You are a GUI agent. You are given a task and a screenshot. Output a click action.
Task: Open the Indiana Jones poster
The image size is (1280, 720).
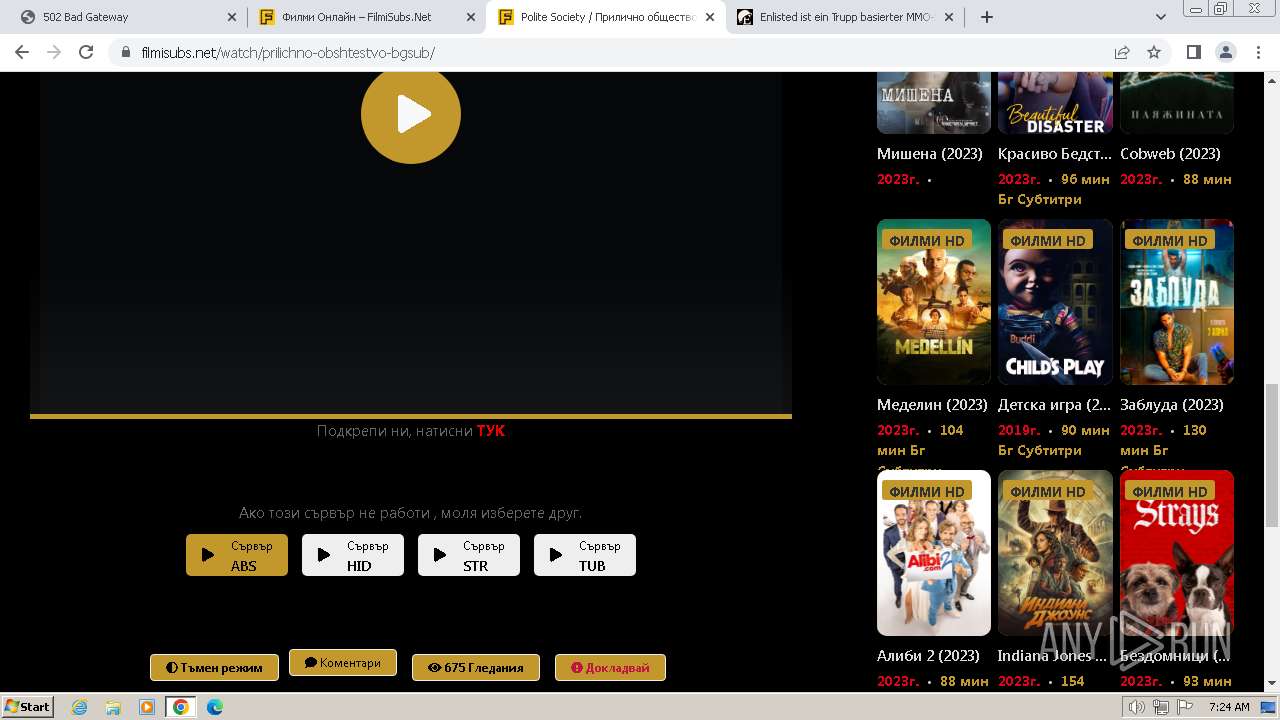pos(1055,553)
